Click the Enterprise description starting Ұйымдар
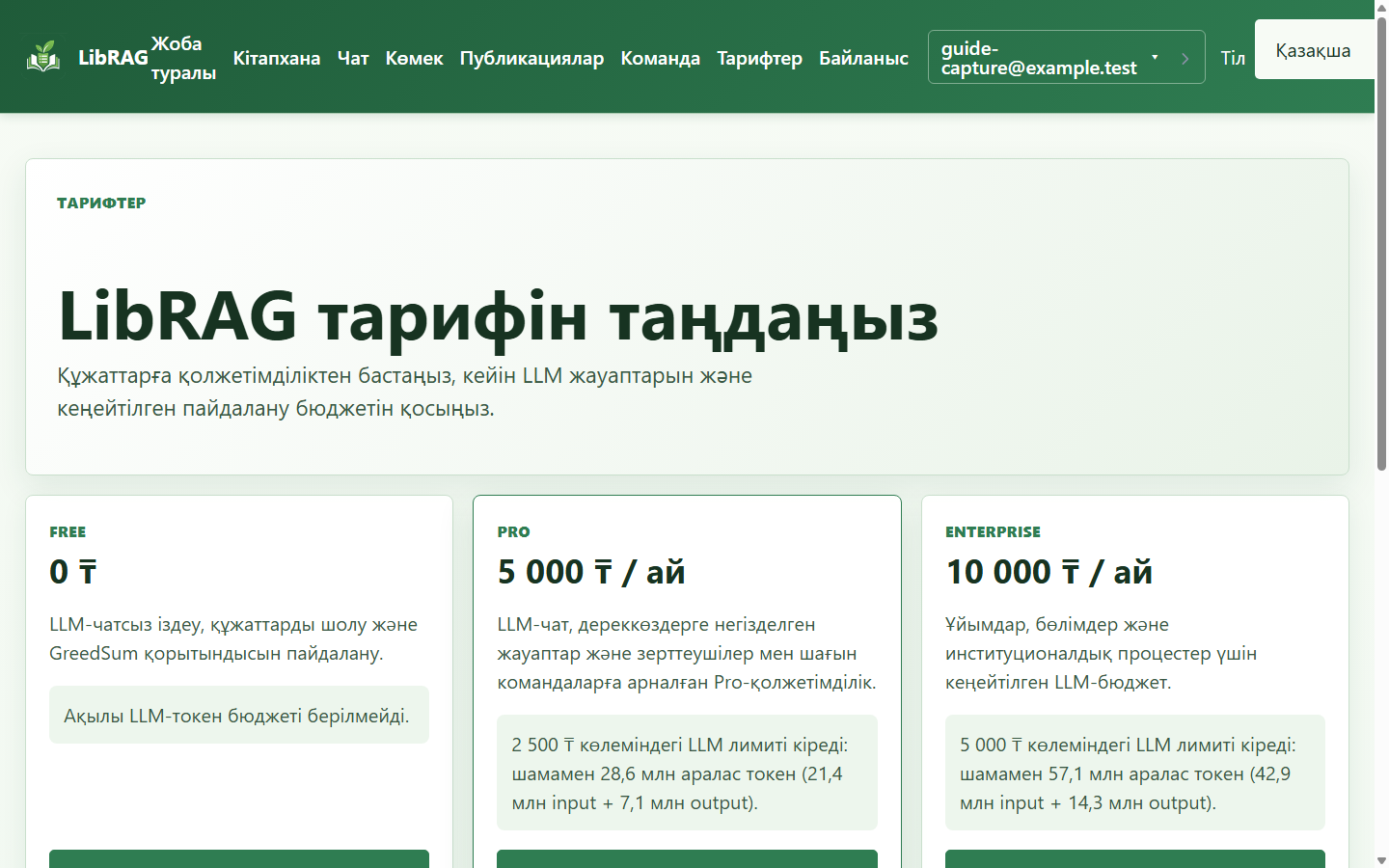 tap(1101, 653)
